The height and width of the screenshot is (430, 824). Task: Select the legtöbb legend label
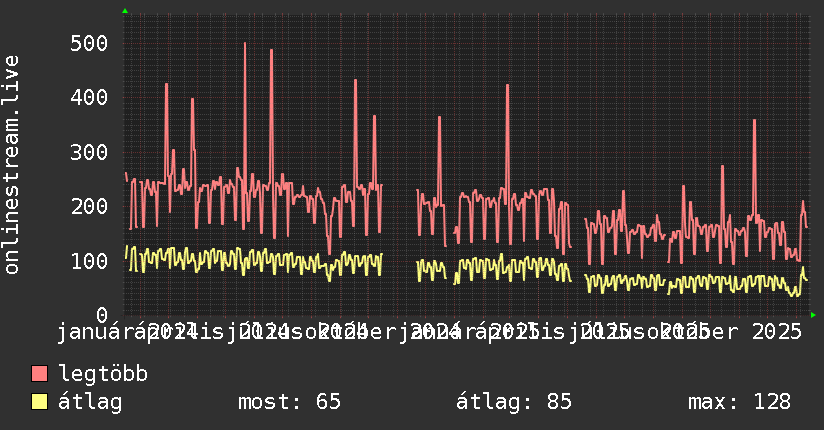(x=103, y=373)
